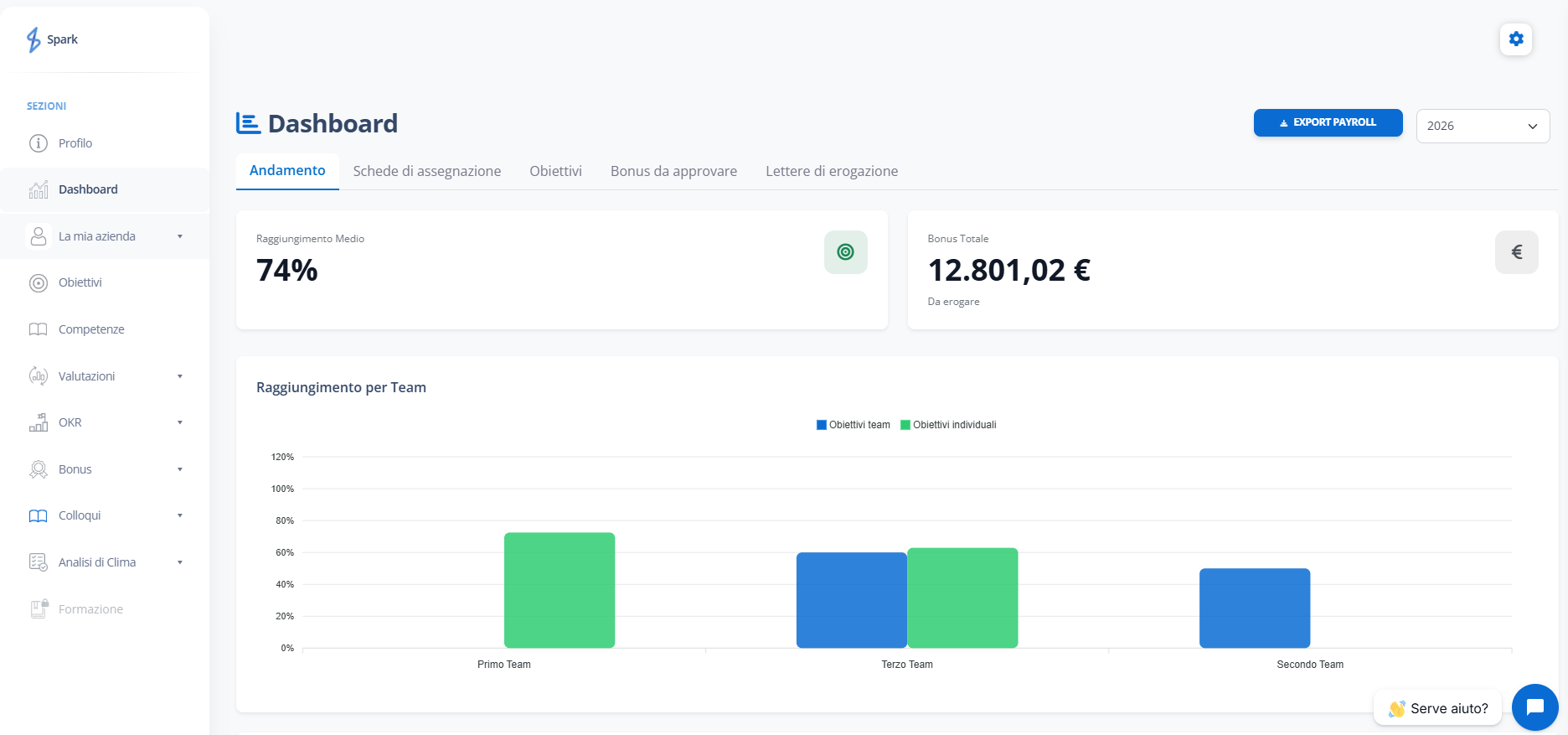Click the Serve aiuto? help button

tap(1437, 708)
